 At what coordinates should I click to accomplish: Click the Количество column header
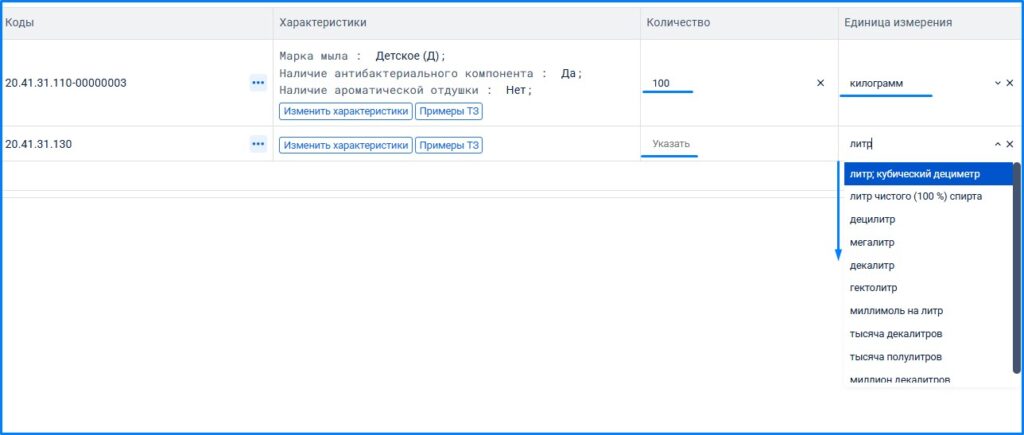pos(678,22)
